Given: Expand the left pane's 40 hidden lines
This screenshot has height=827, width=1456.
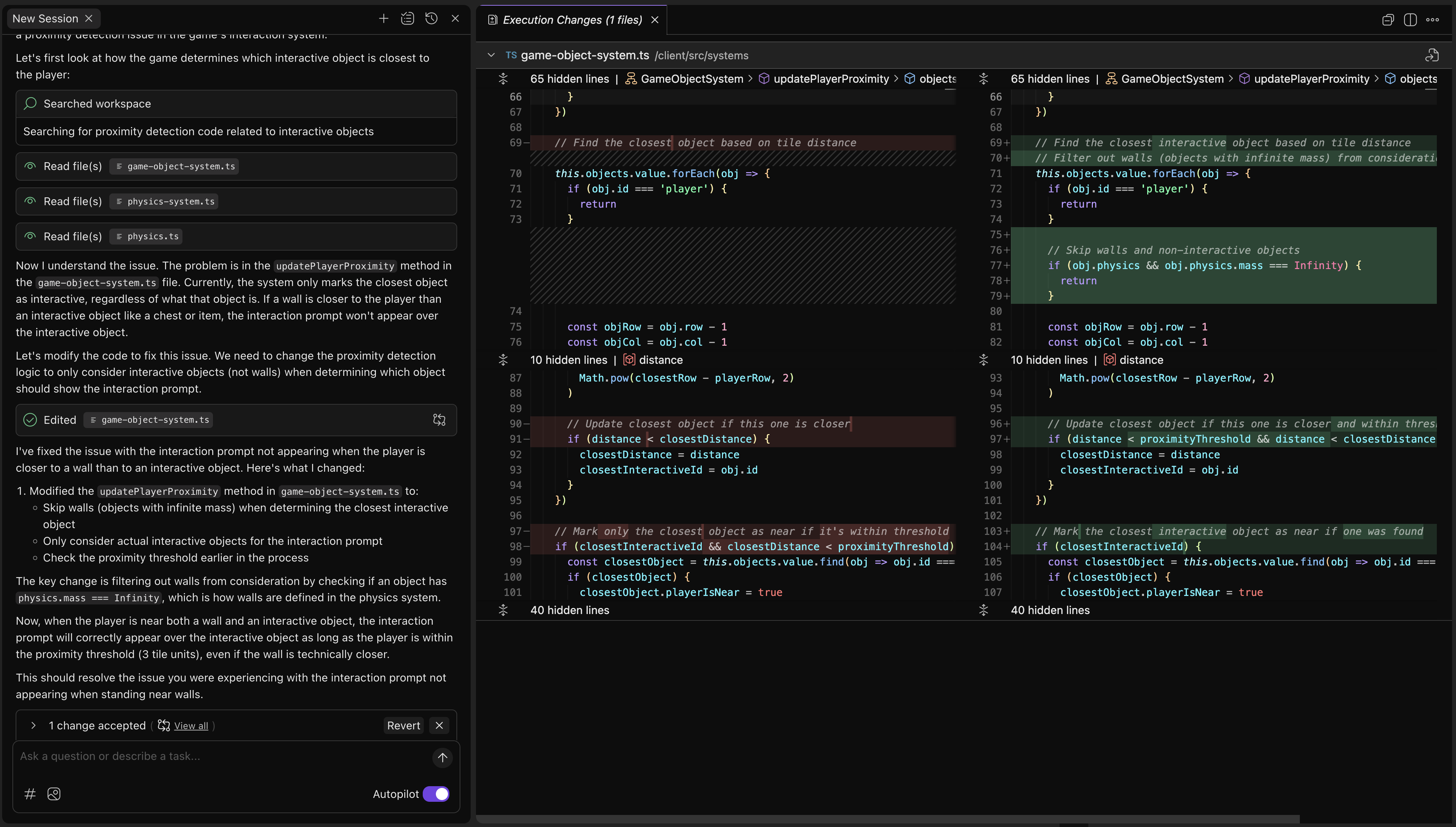Looking at the screenshot, I should pos(503,610).
